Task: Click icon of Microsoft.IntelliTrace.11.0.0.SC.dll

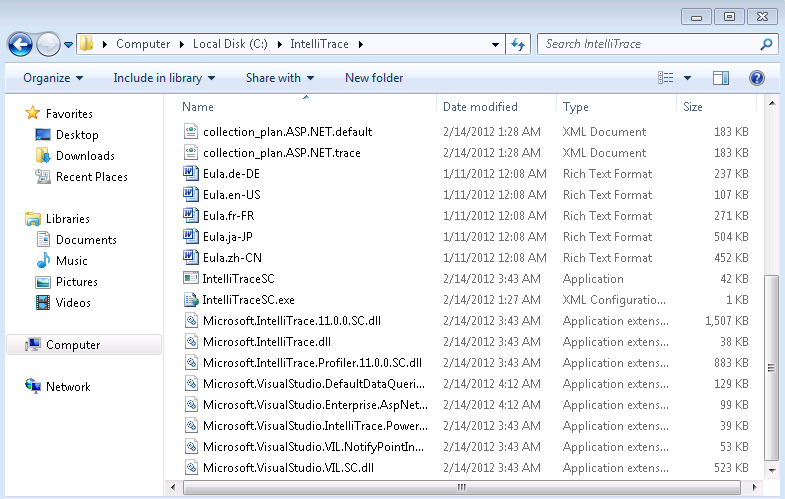Action: [191, 320]
